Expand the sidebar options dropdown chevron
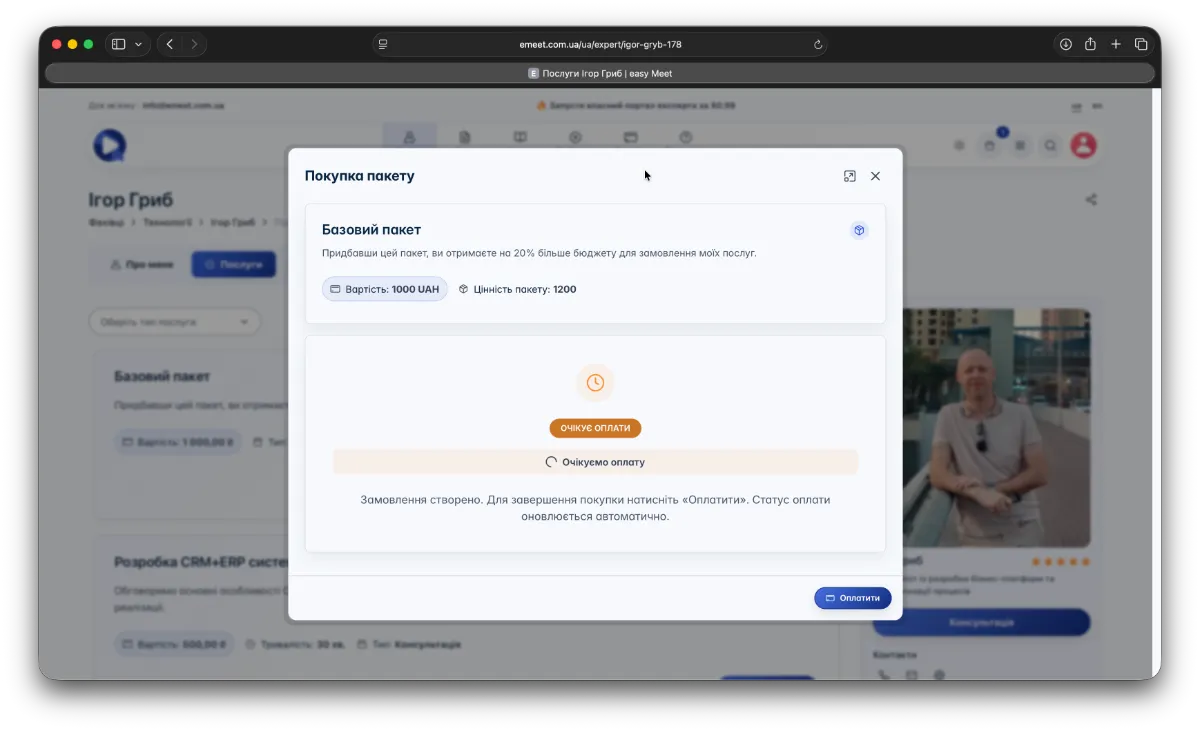Image resolution: width=1200 pixels, height=731 pixels. [138, 44]
